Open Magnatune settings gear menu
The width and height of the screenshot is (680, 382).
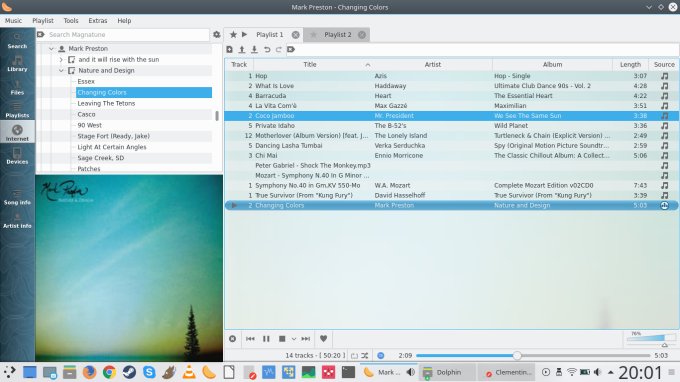click(216, 34)
